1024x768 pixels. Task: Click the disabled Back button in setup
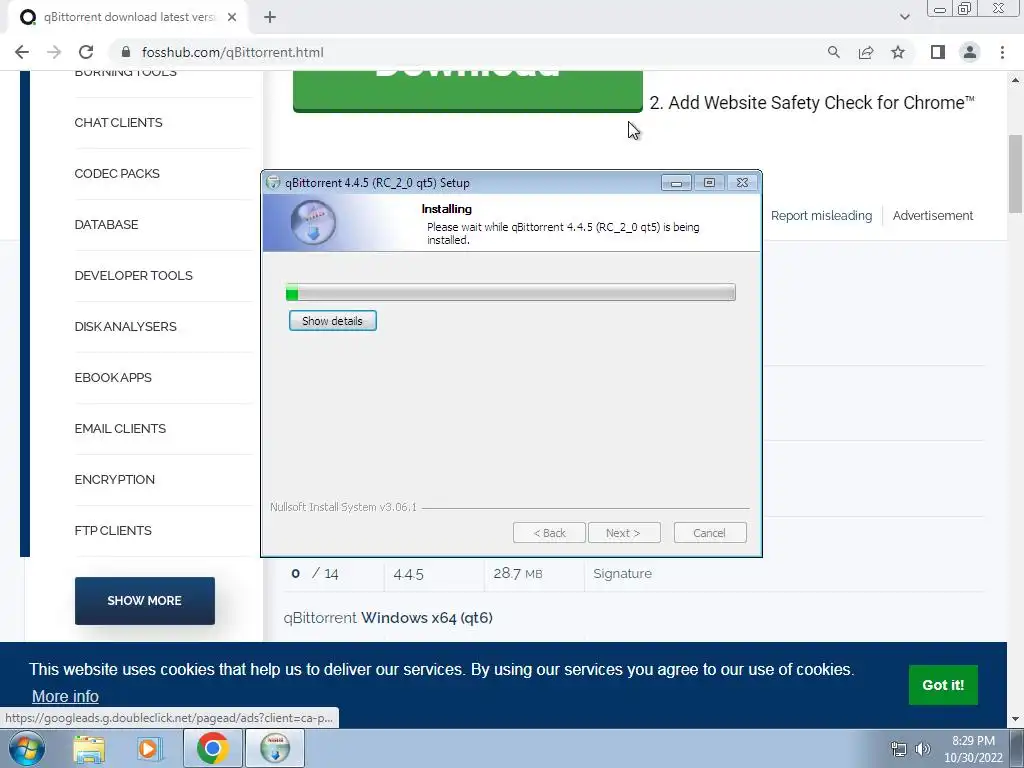pyautogui.click(x=549, y=533)
